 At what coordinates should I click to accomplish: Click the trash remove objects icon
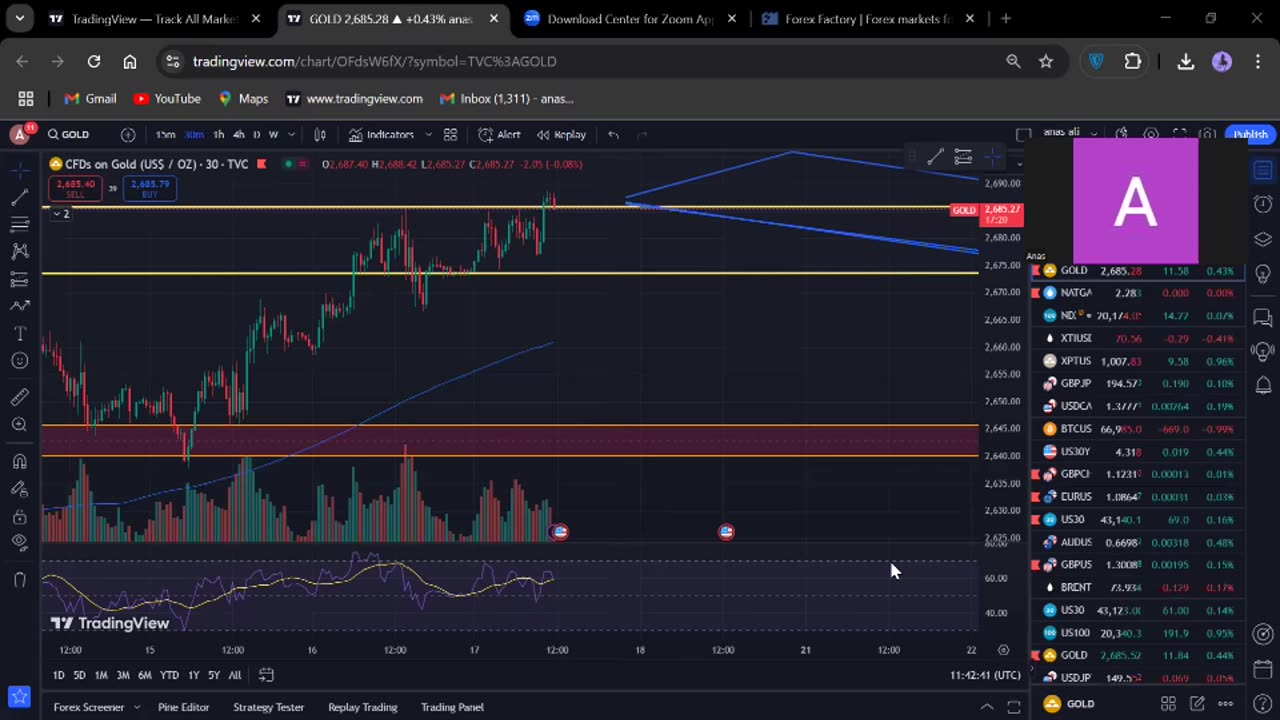click(19, 579)
